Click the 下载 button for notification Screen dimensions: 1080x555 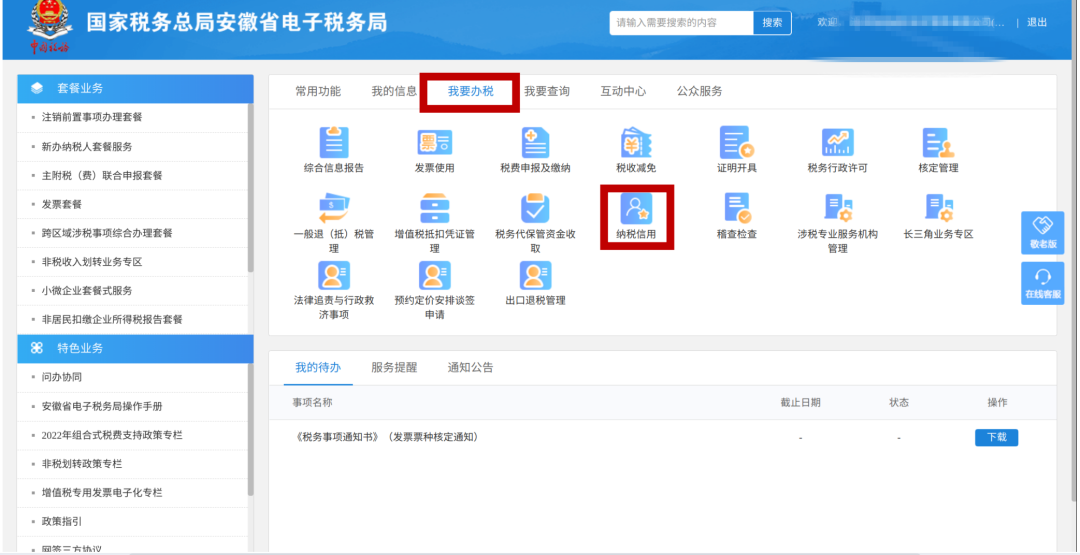(996, 437)
